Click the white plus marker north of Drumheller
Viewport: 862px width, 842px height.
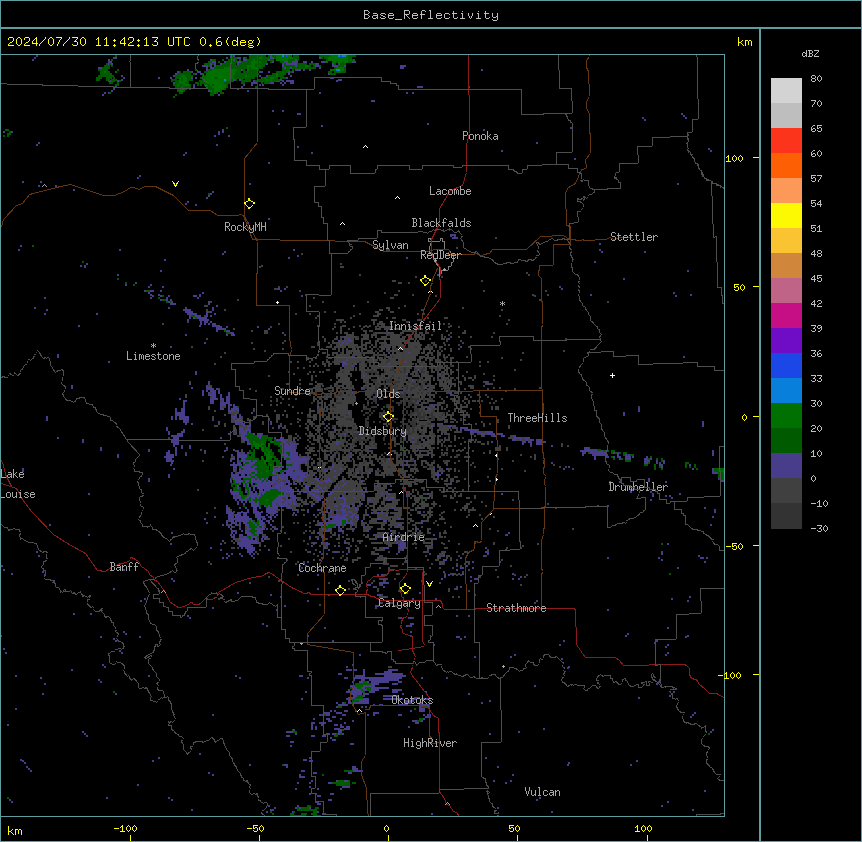tap(612, 375)
